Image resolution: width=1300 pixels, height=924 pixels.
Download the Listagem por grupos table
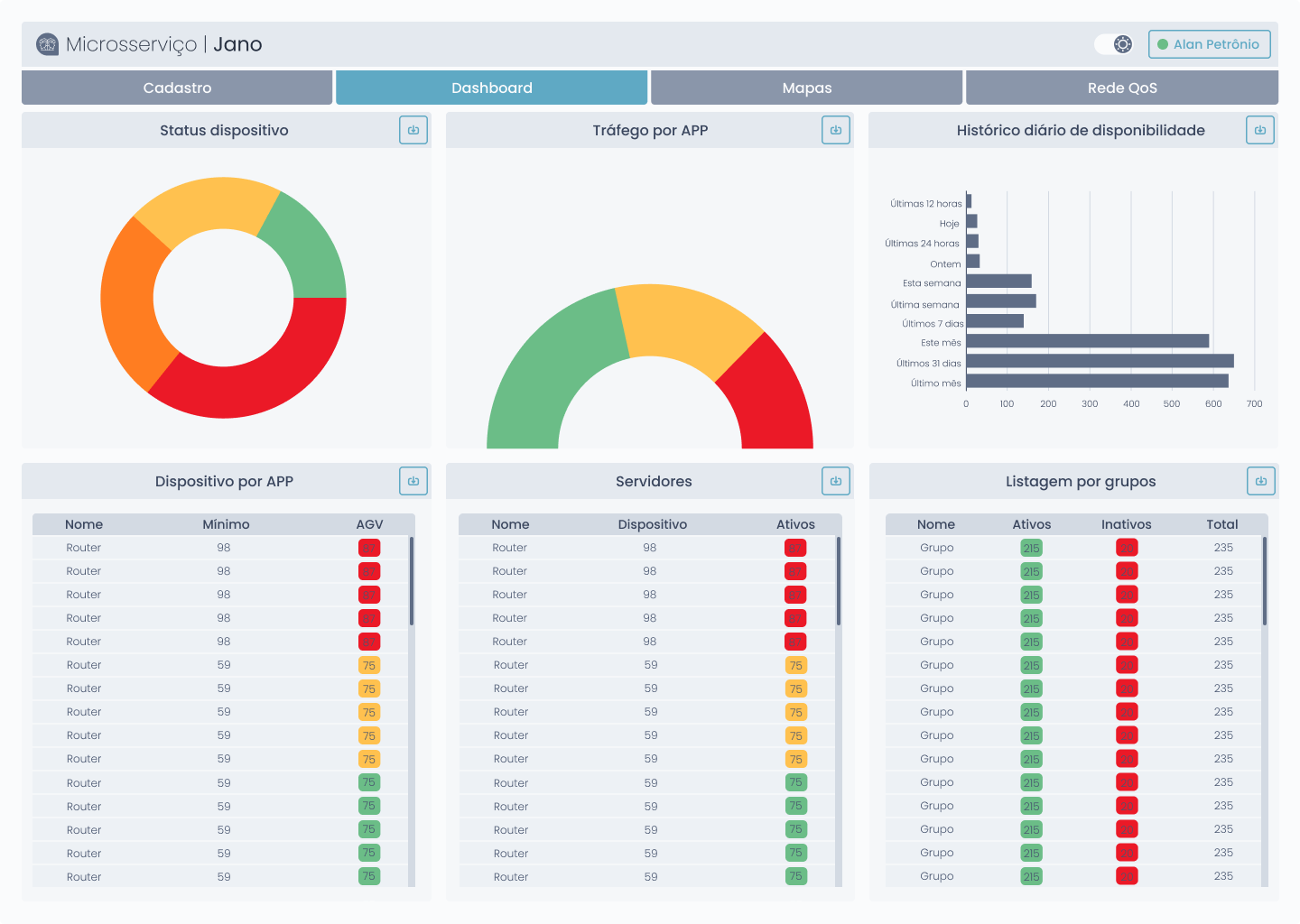click(x=1261, y=481)
